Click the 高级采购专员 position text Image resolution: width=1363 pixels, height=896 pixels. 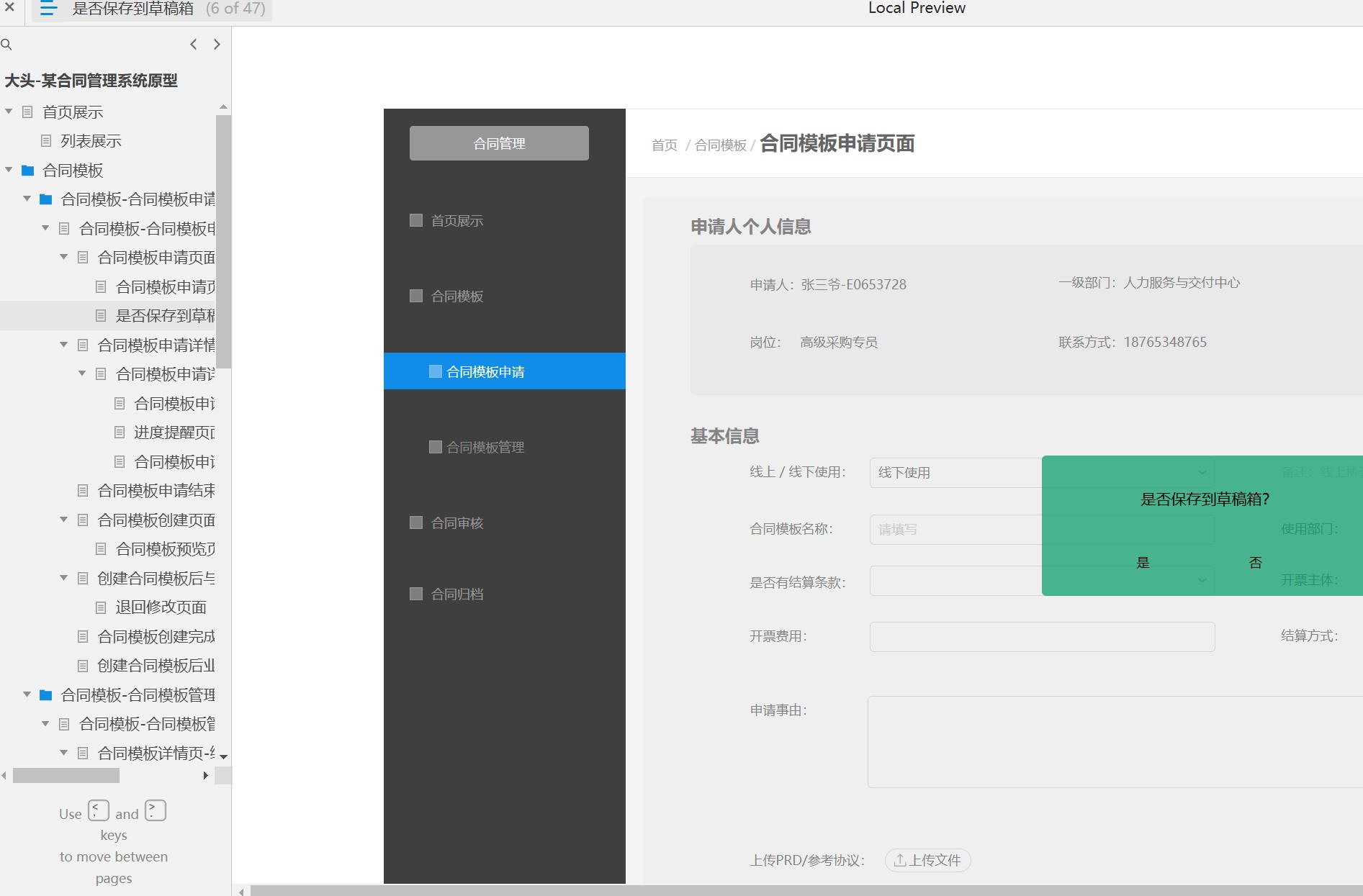[x=839, y=342]
